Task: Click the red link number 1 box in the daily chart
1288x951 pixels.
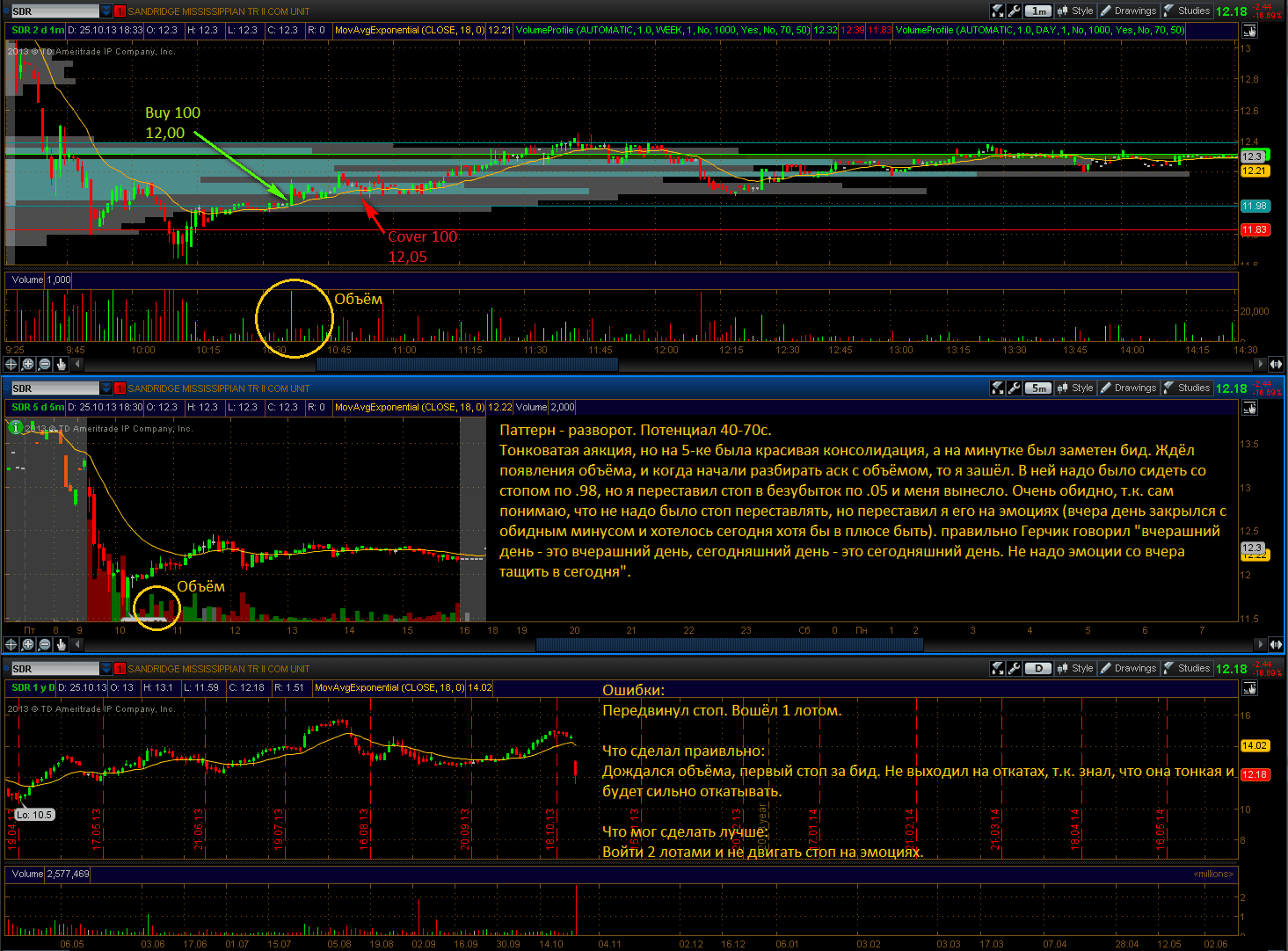Action: pyautogui.click(x=120, y=668)
